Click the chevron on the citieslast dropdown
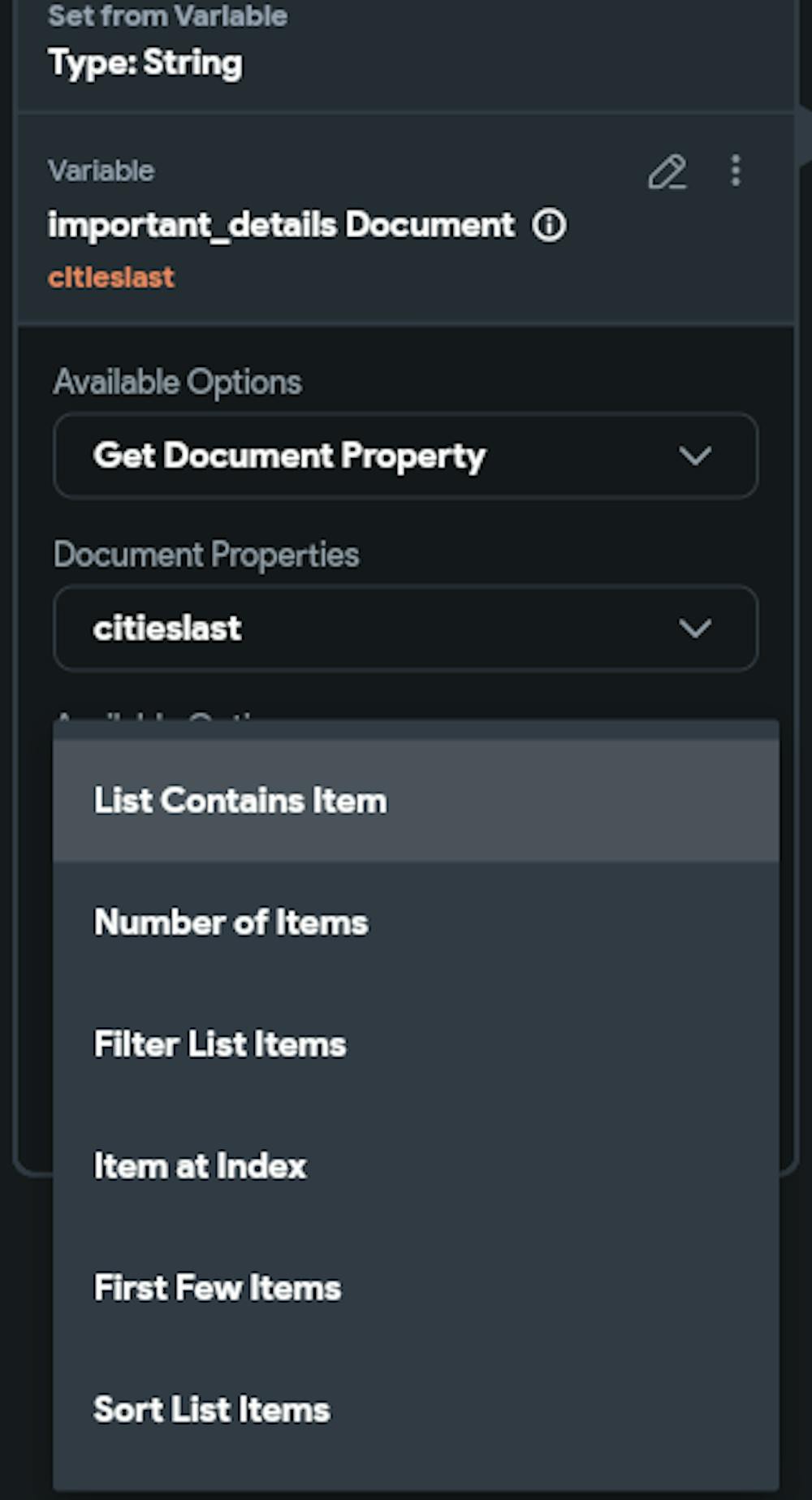Screen dimensions: 812x1500 (693, 629)
